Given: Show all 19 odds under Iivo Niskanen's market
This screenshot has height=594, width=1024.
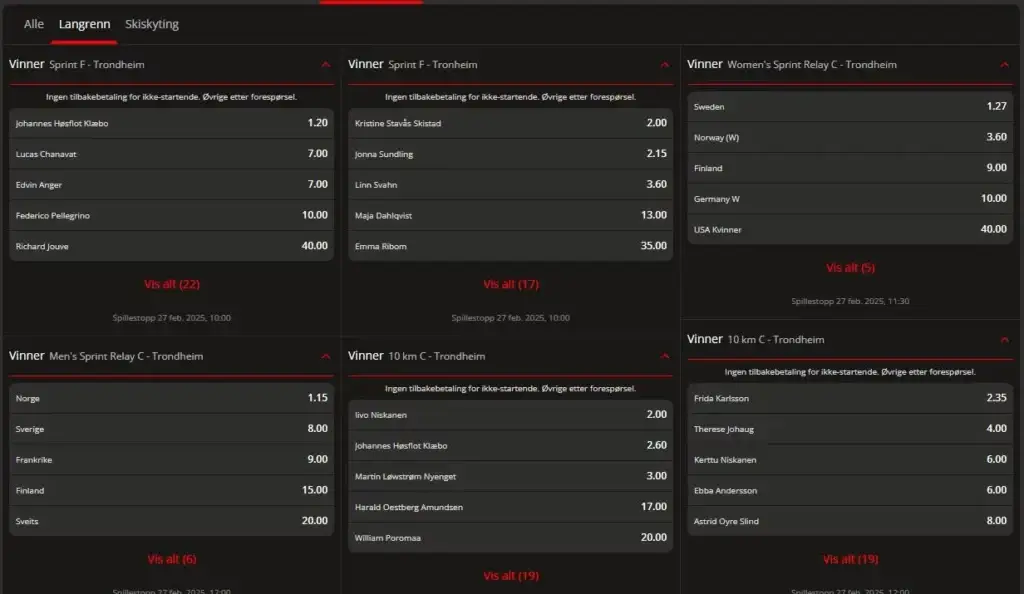Looking at the screenshot, I should [511, 576].
